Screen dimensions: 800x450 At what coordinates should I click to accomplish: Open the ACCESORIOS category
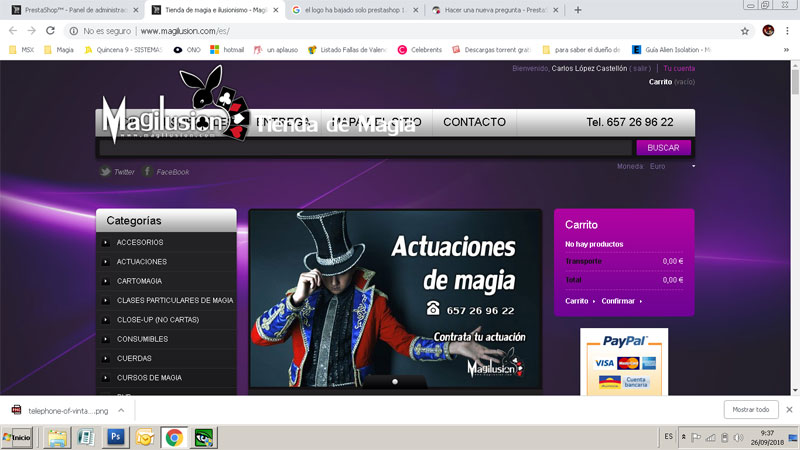click(140, 242)
